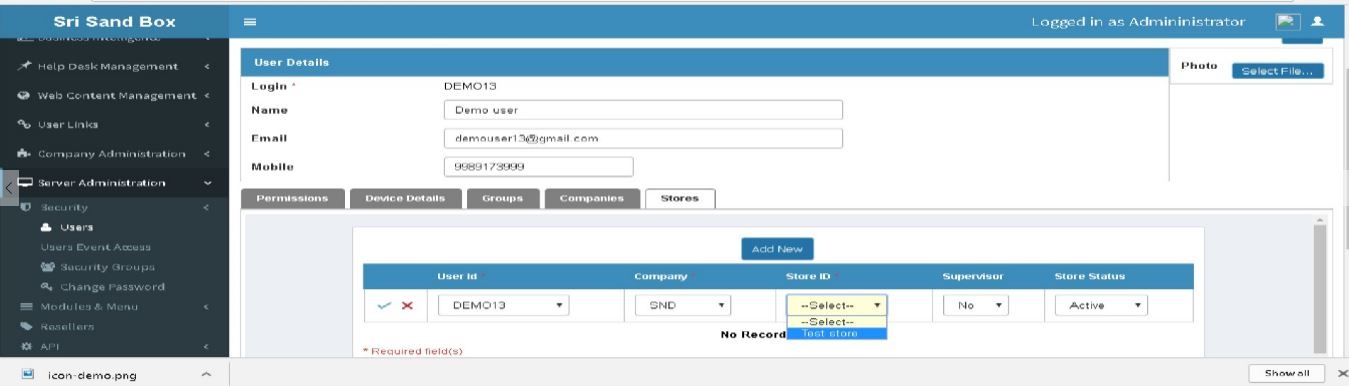
Task: Click the Change Password key icon
Action: tap(47, 287)
